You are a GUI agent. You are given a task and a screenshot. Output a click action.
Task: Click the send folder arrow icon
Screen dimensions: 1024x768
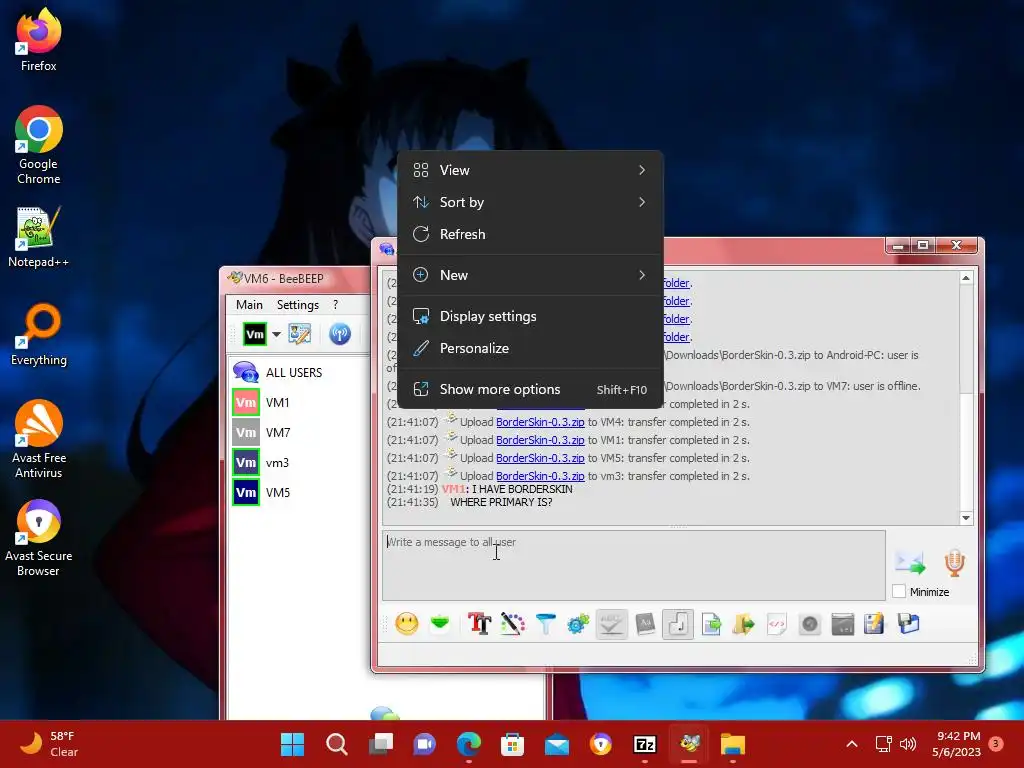point(743,624)
